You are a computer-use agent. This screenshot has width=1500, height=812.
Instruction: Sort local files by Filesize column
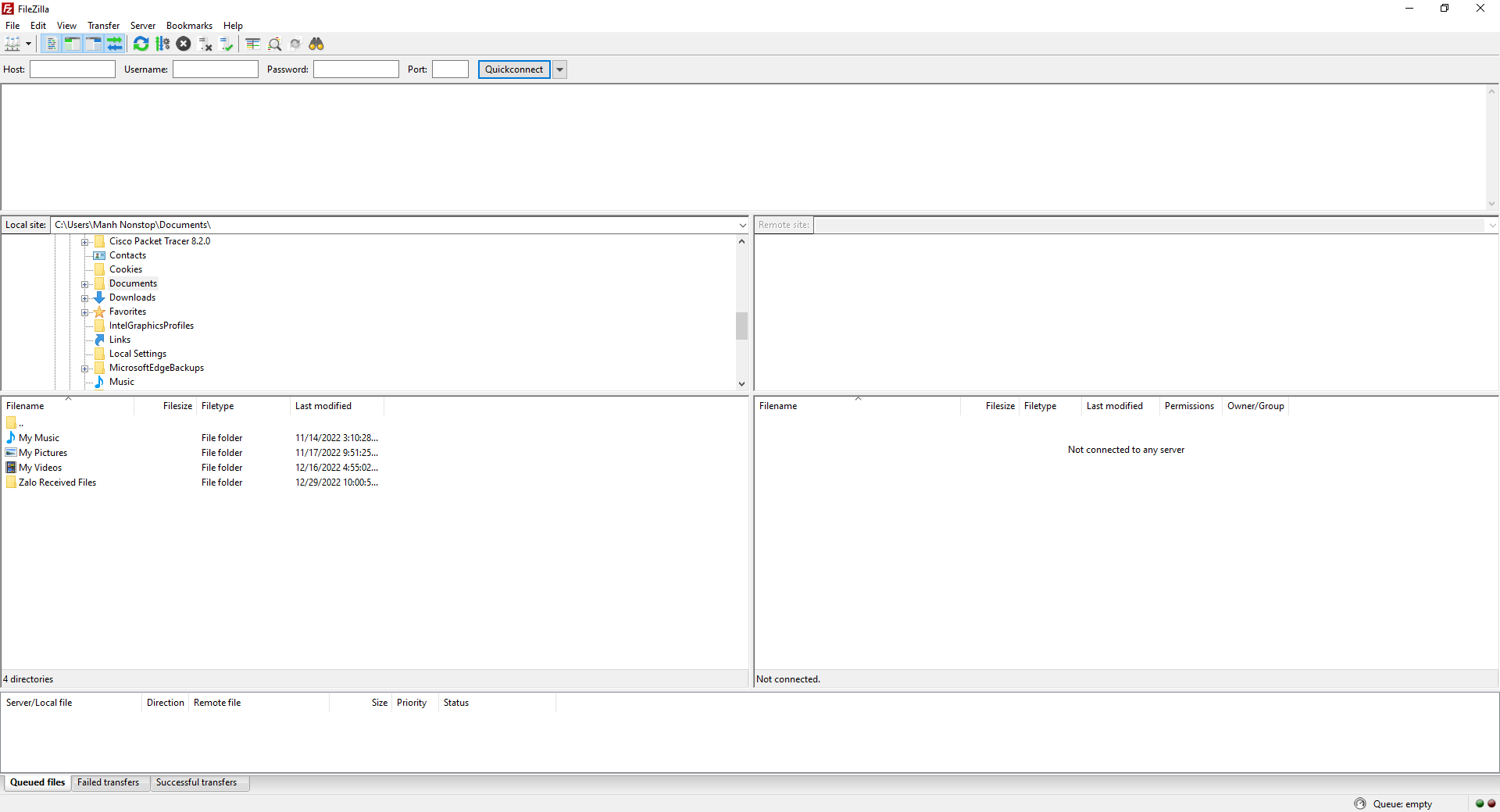[165, 406]
